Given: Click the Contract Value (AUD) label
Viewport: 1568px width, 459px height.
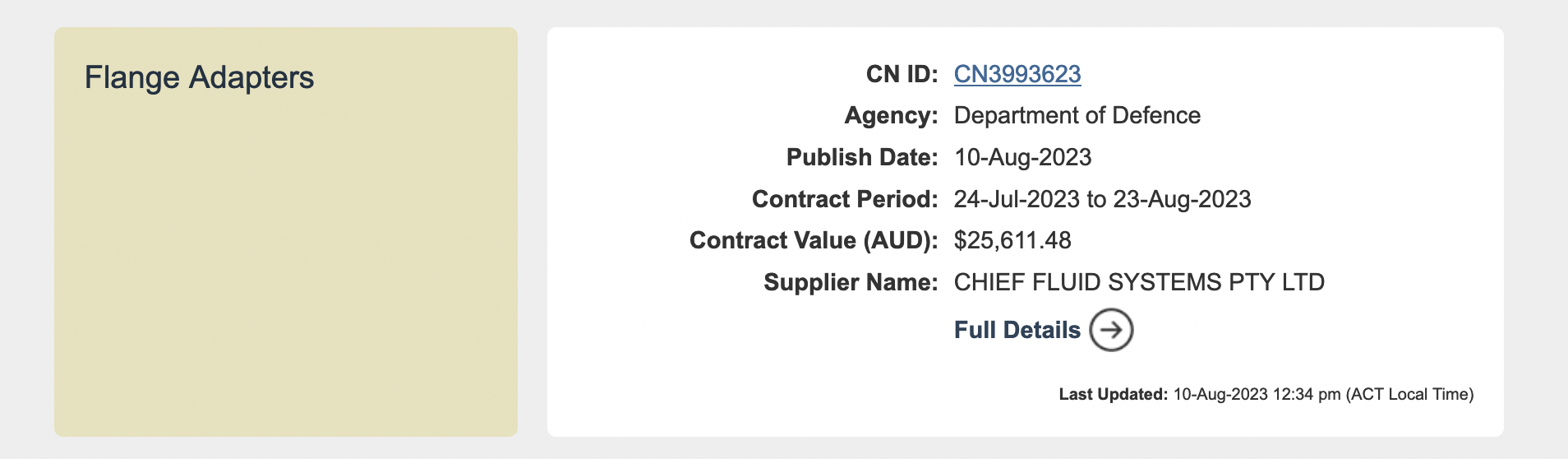Looking at the screenshot, I should point(814,240).
